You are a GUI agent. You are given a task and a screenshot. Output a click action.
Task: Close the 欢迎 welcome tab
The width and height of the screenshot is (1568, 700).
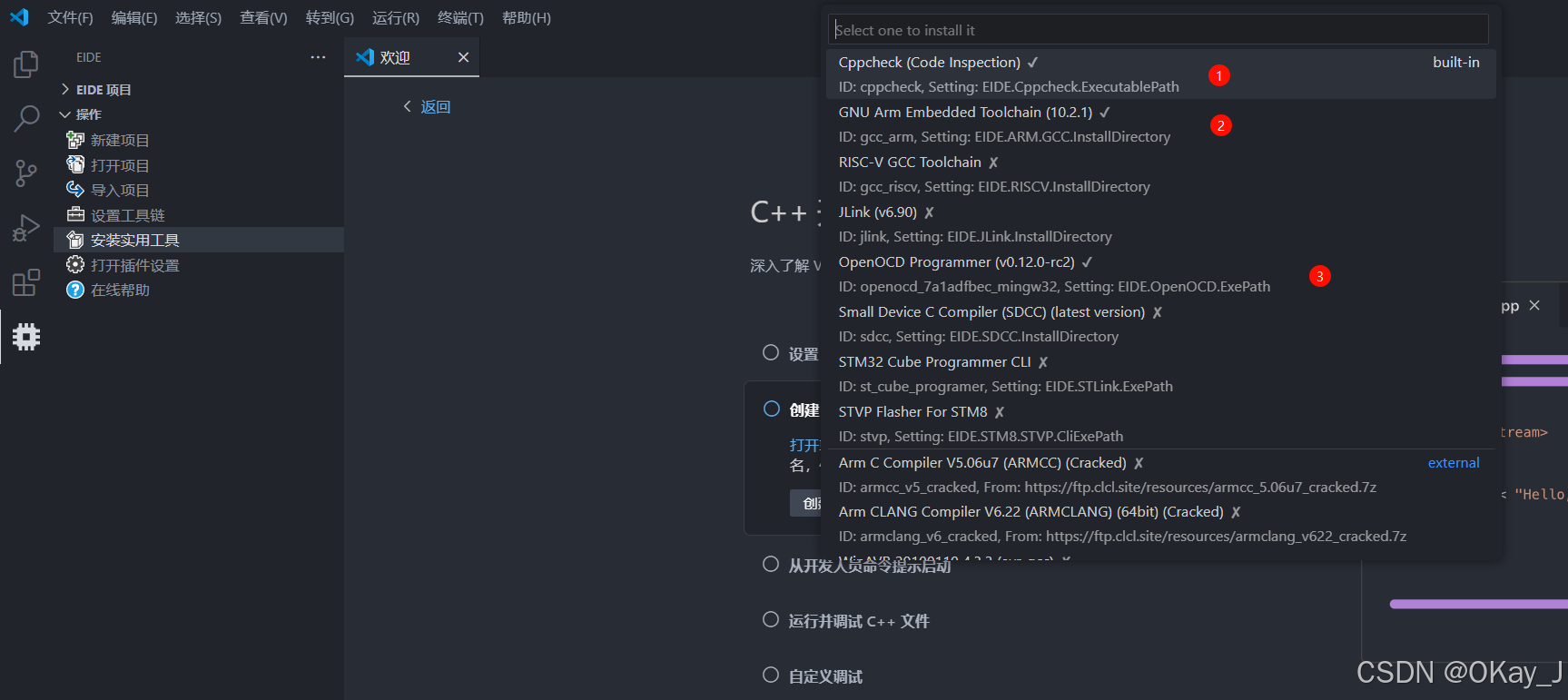(463, 57)
